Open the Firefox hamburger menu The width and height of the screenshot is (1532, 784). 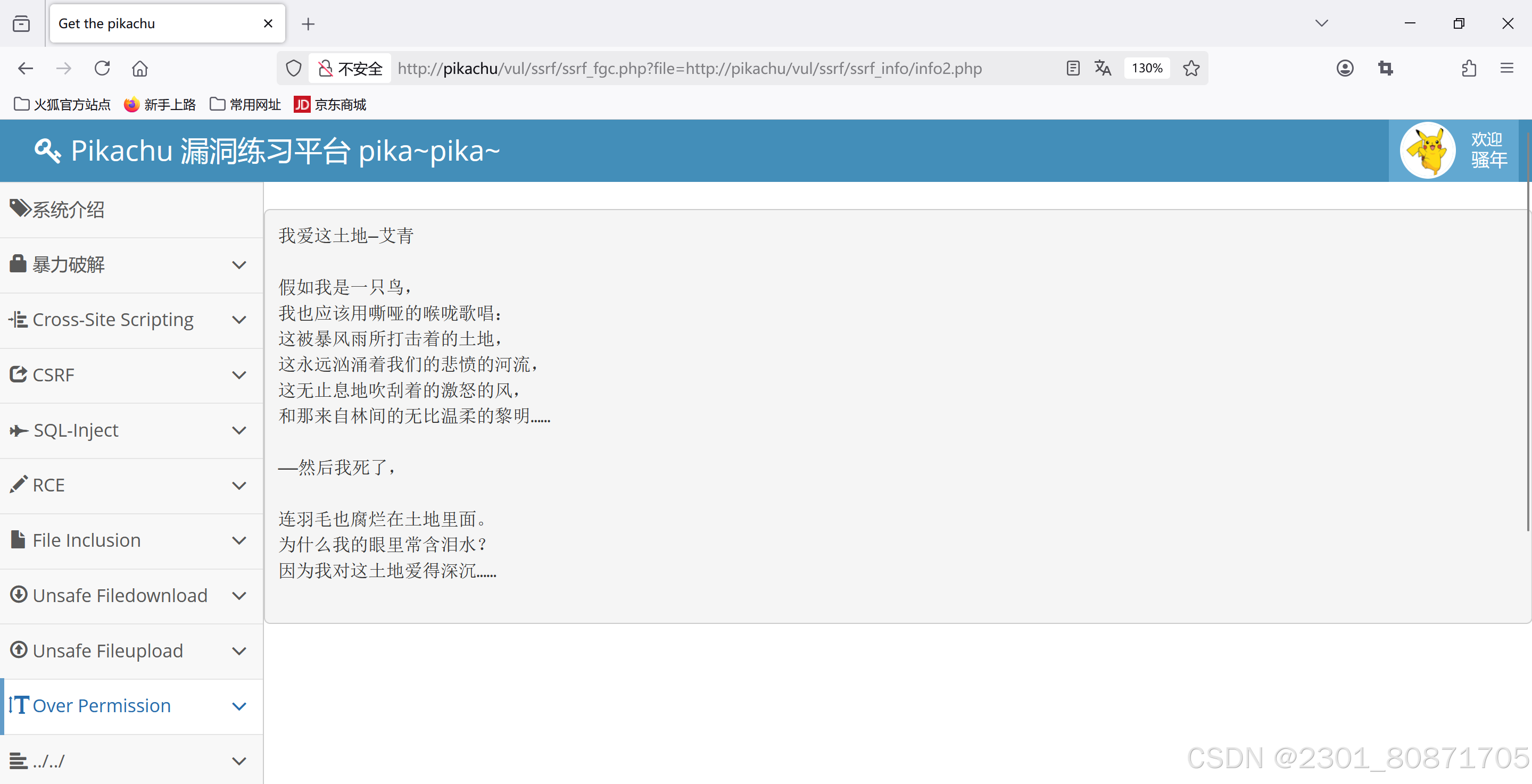(x=1507, y=69)
